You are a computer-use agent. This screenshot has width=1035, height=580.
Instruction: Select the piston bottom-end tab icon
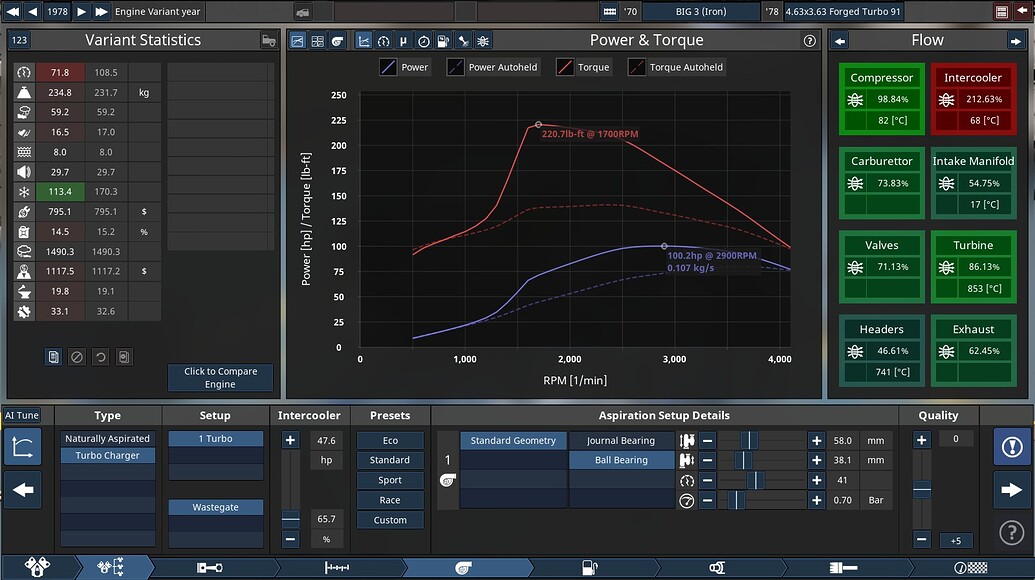(x=210, y=566)
